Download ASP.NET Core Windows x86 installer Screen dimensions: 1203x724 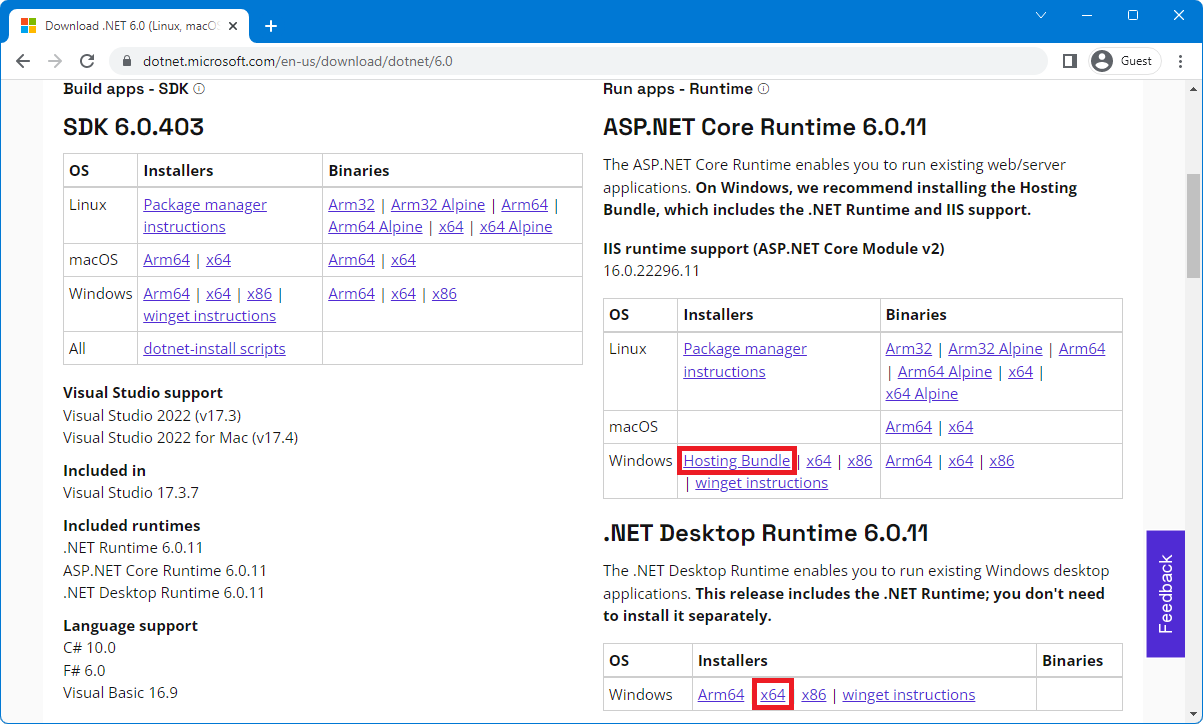pos(859,460)
